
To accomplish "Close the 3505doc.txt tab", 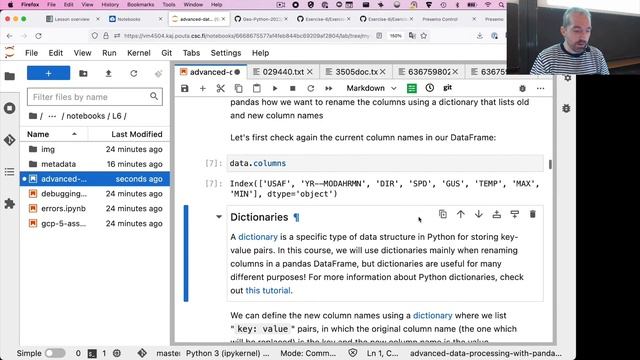I will (382, 72).
